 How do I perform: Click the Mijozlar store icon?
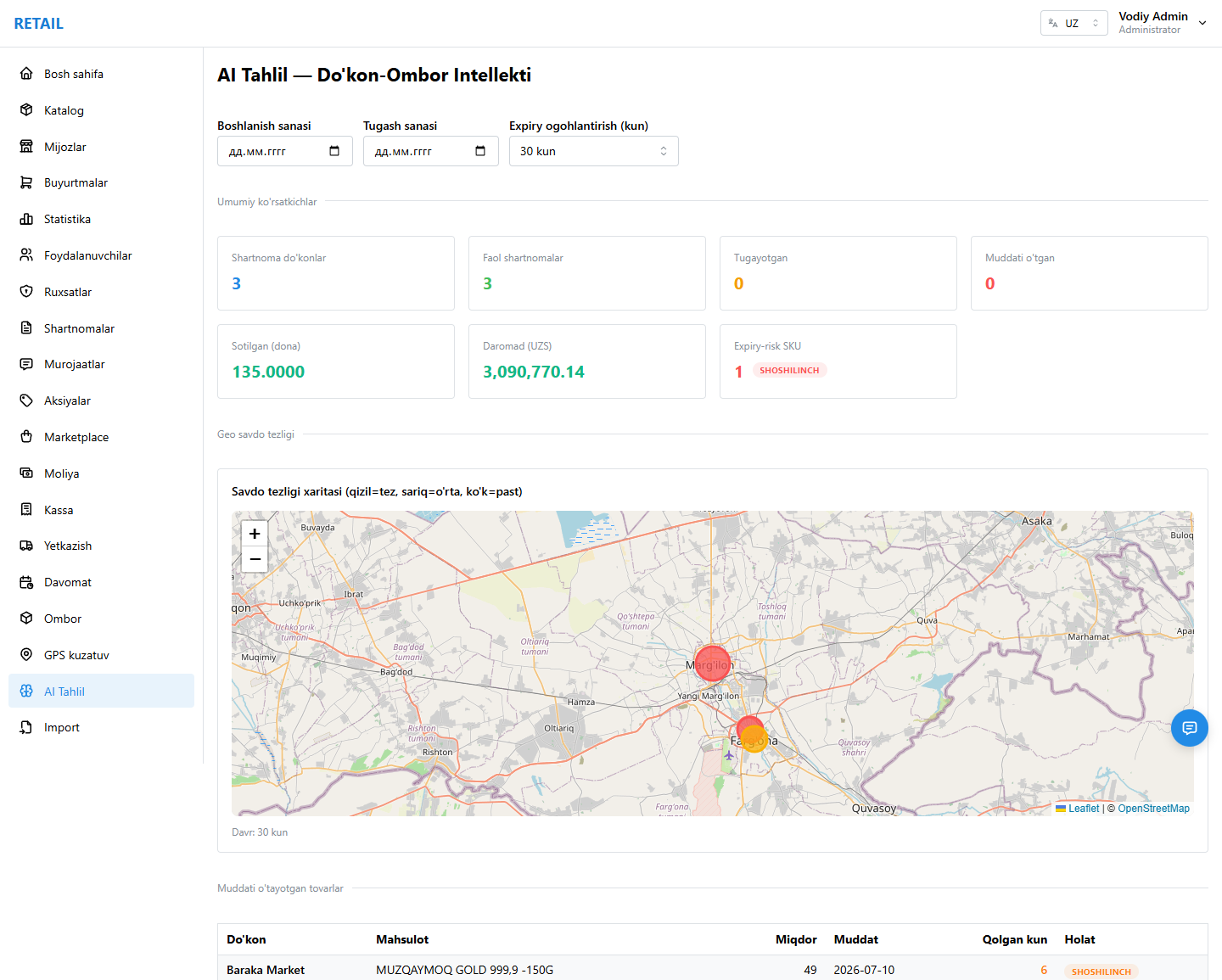pos(26,147)
